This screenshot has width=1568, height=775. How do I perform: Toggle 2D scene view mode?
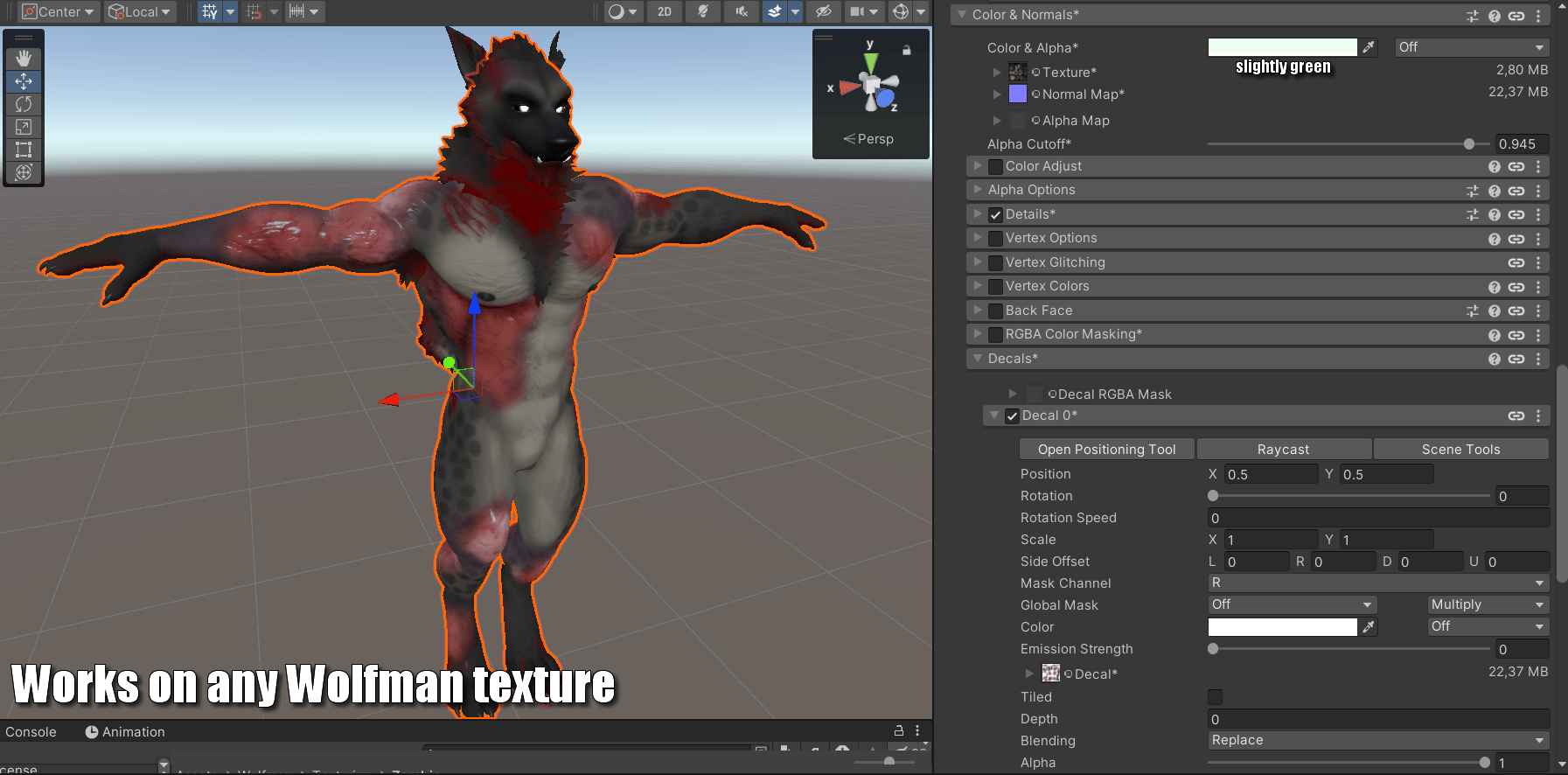665,11
